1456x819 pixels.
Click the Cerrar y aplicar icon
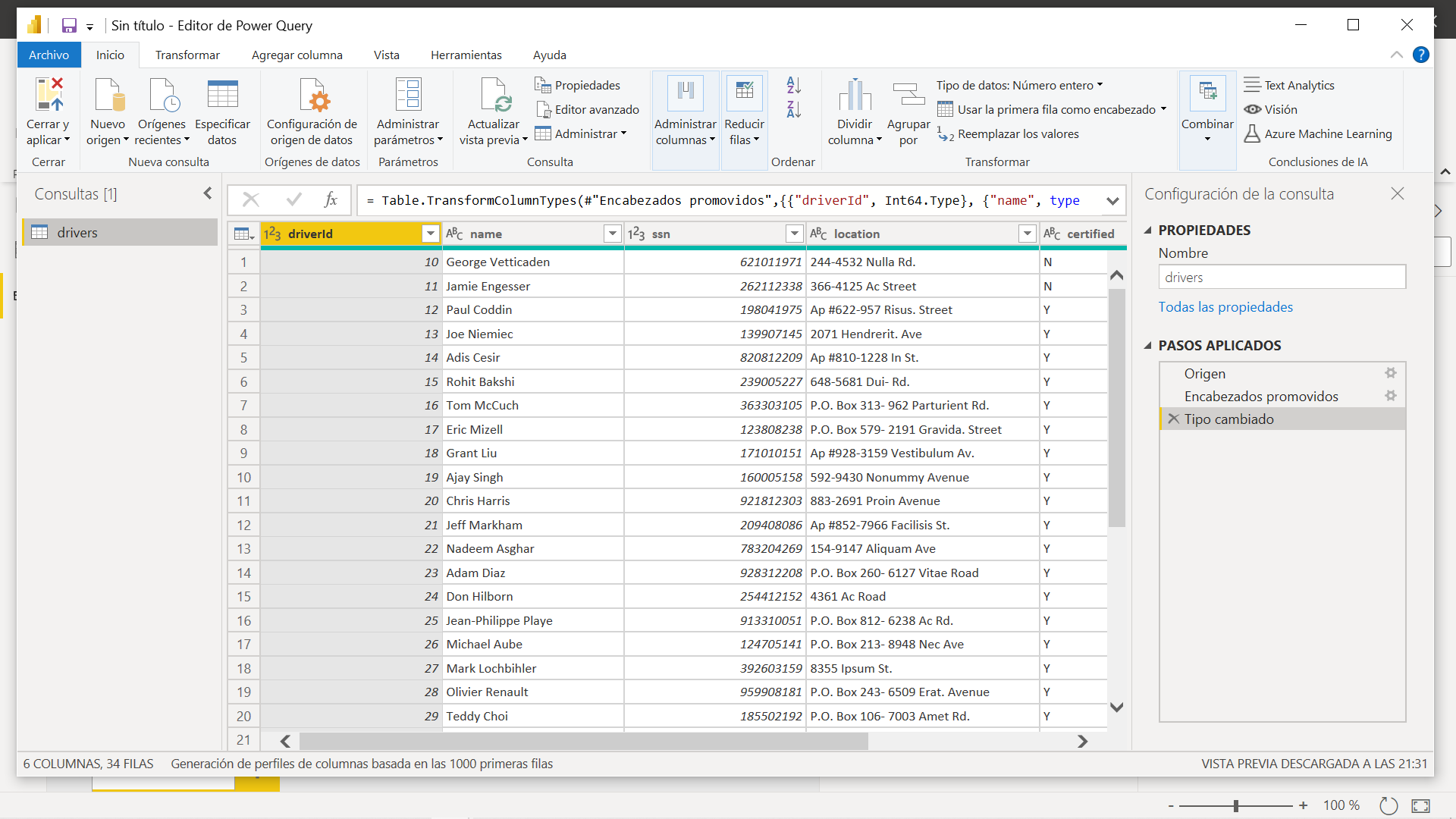click(49, 95)
